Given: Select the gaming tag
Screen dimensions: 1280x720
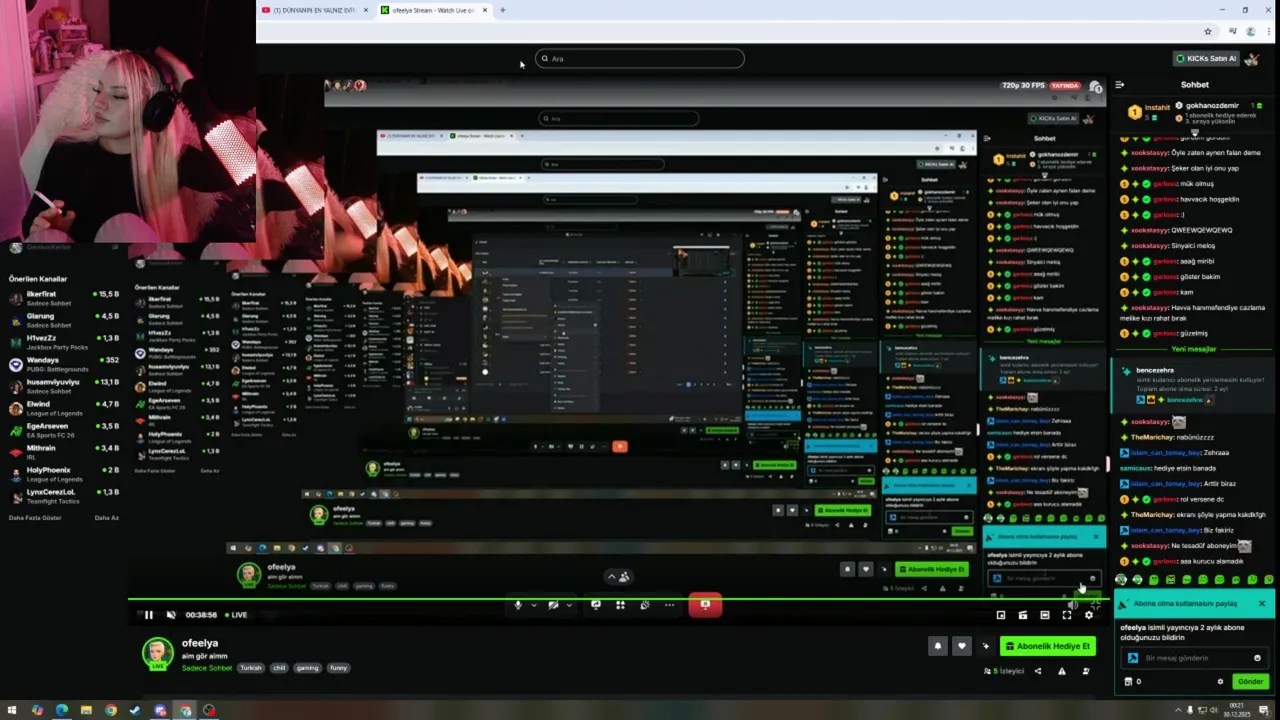Looking at the screenshot, I should point(307,667).
